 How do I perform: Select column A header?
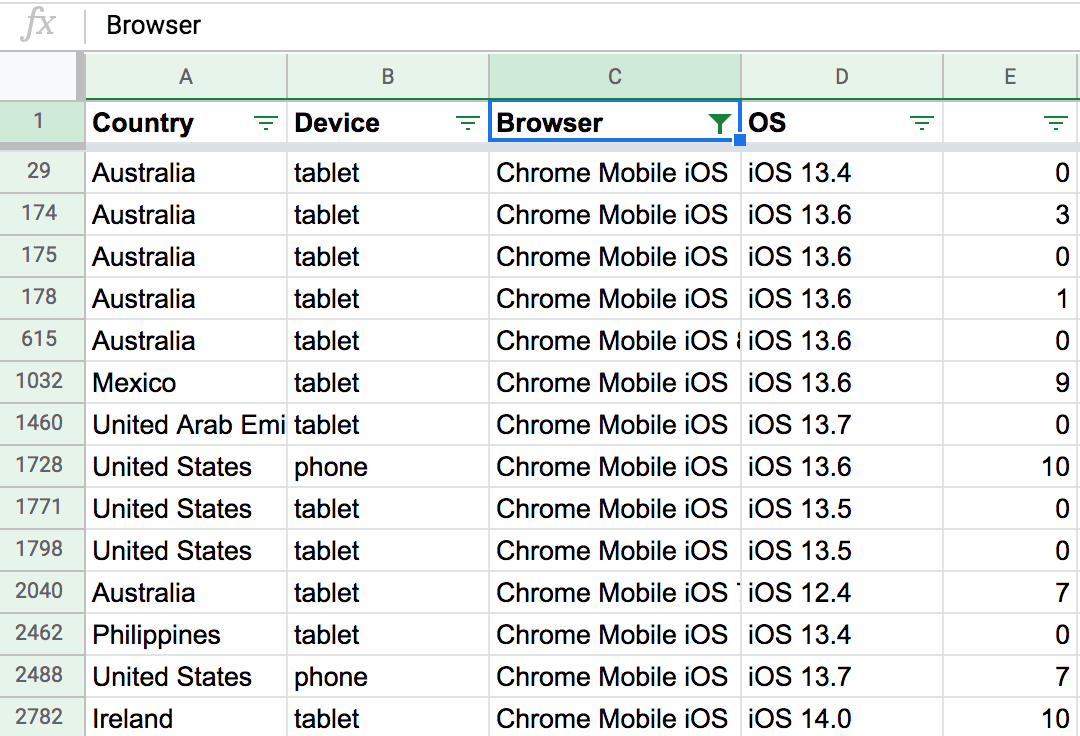click(186, 77)
